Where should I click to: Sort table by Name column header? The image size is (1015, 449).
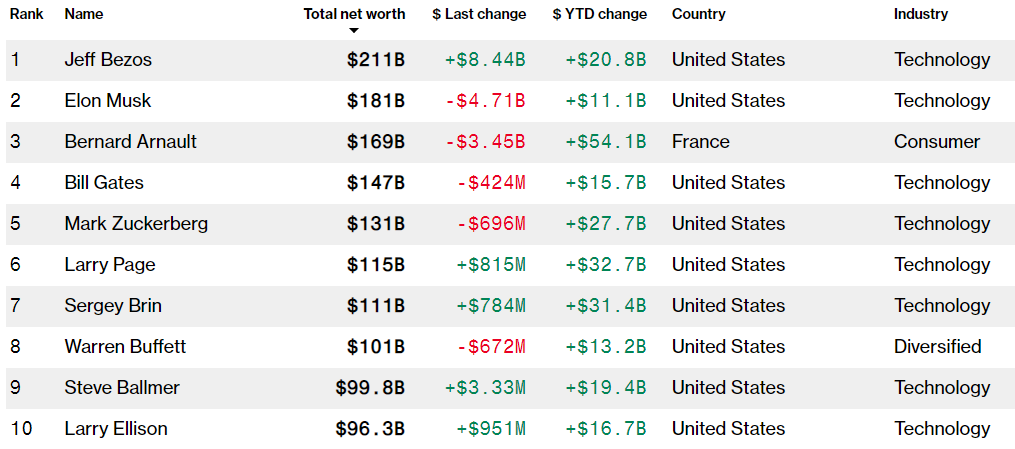[x=84, y=14]
